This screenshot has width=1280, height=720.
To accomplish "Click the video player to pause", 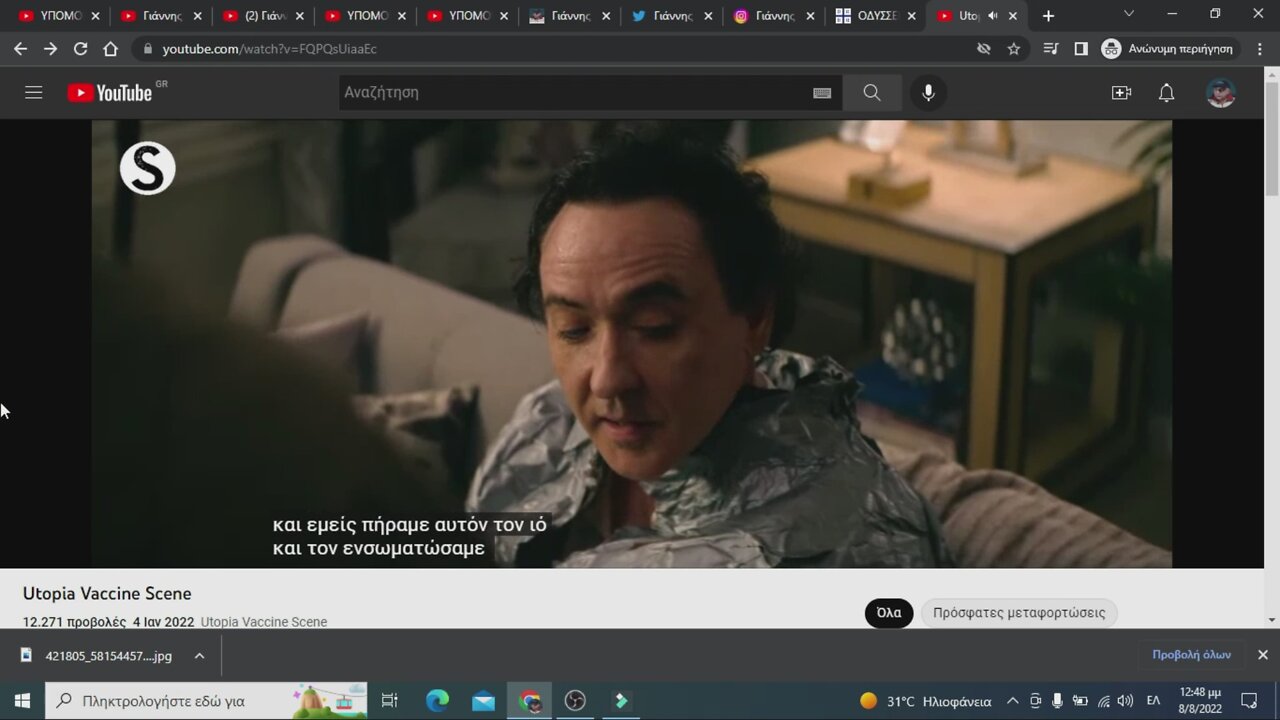I will (632, 344).
